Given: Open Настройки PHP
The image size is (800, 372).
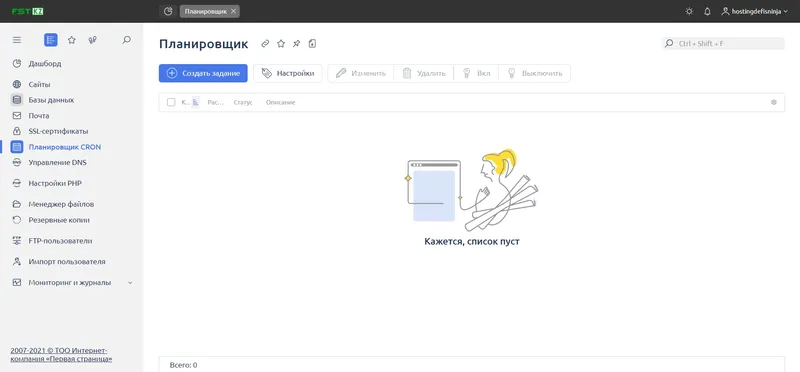Looking at the screenshot, I should coord(55,184).
